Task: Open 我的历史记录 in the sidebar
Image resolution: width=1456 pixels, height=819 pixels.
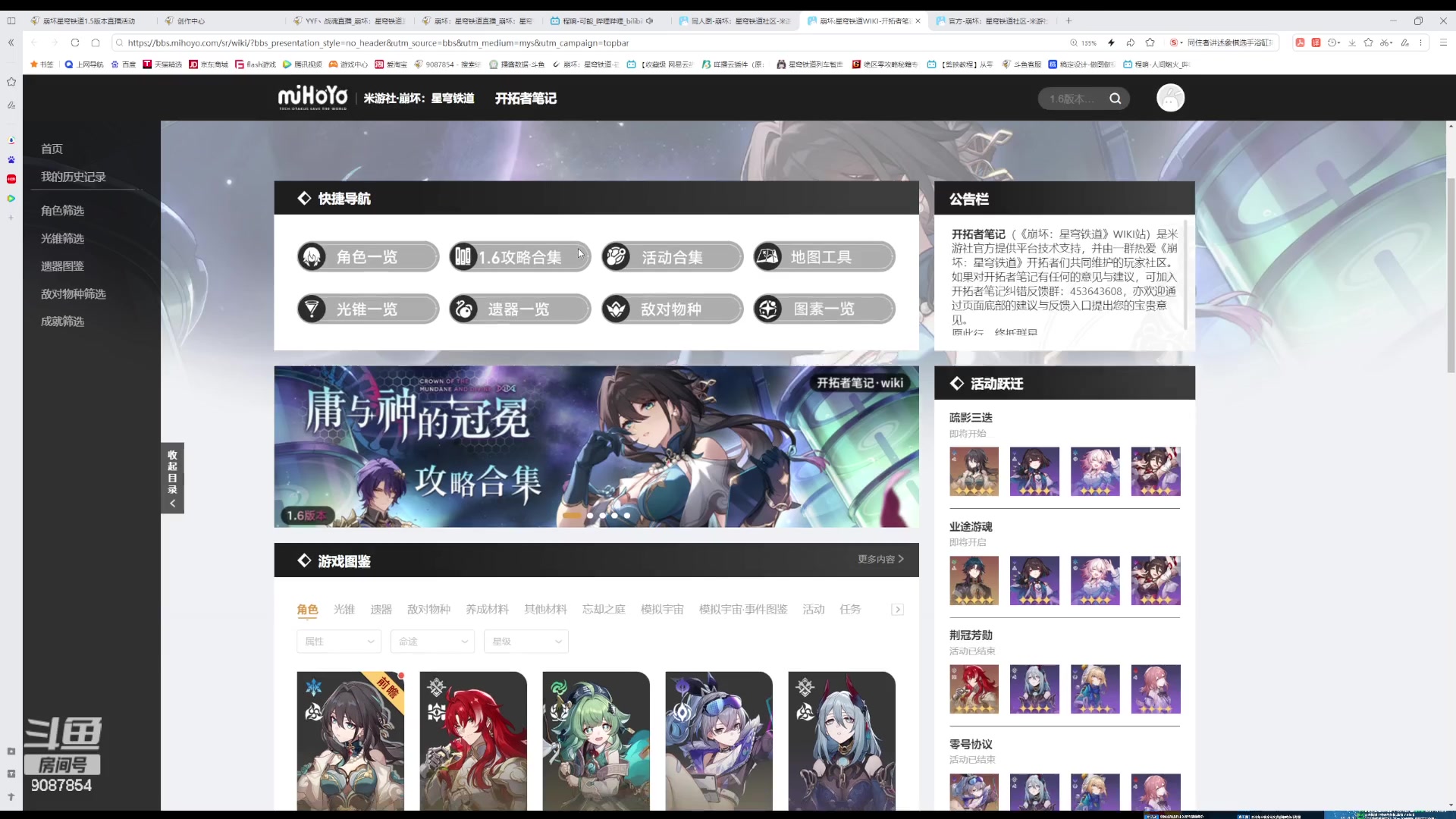Action: tap(74, 177)
